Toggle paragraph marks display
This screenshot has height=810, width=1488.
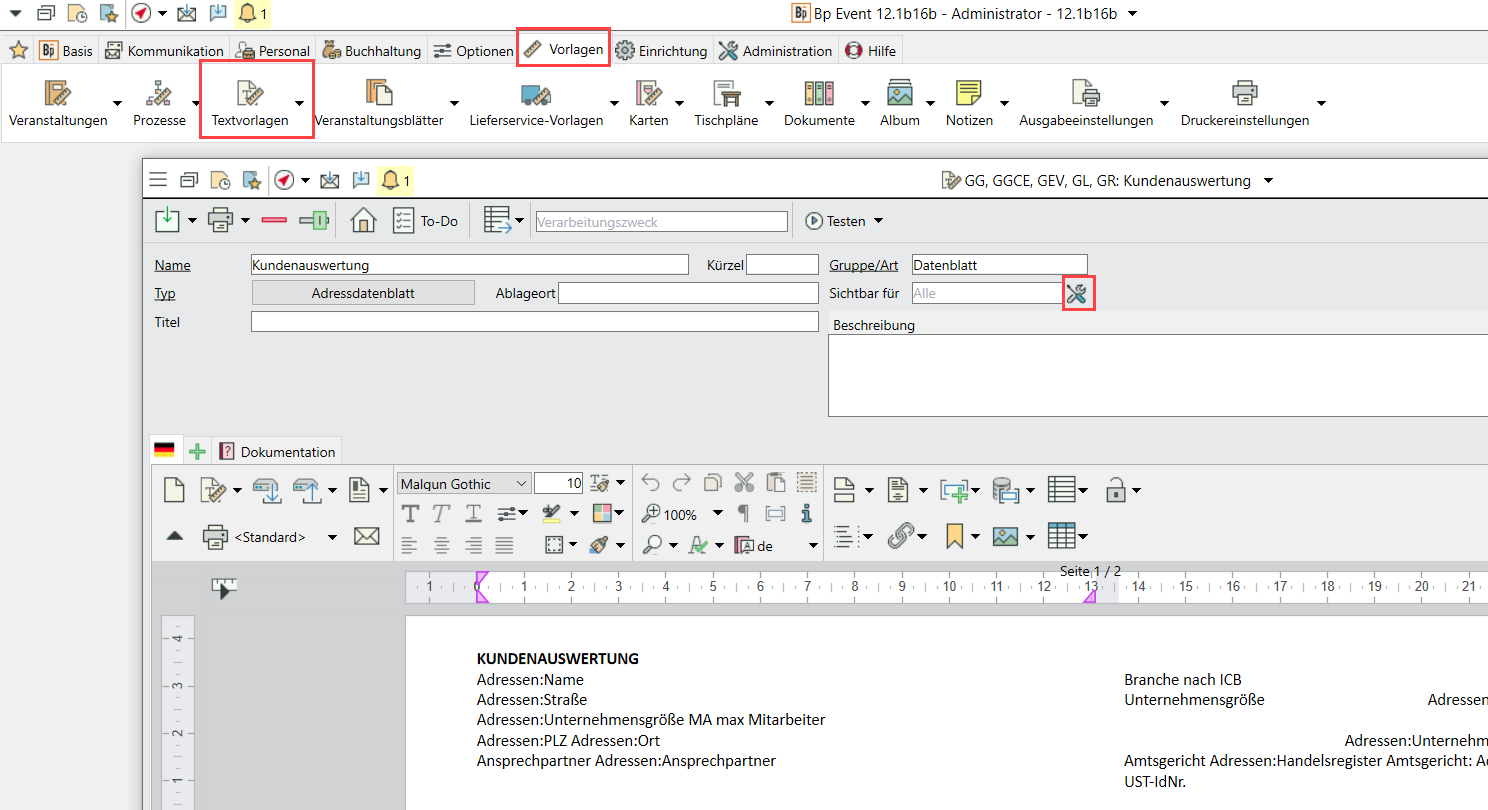click(x=743, y=514)
